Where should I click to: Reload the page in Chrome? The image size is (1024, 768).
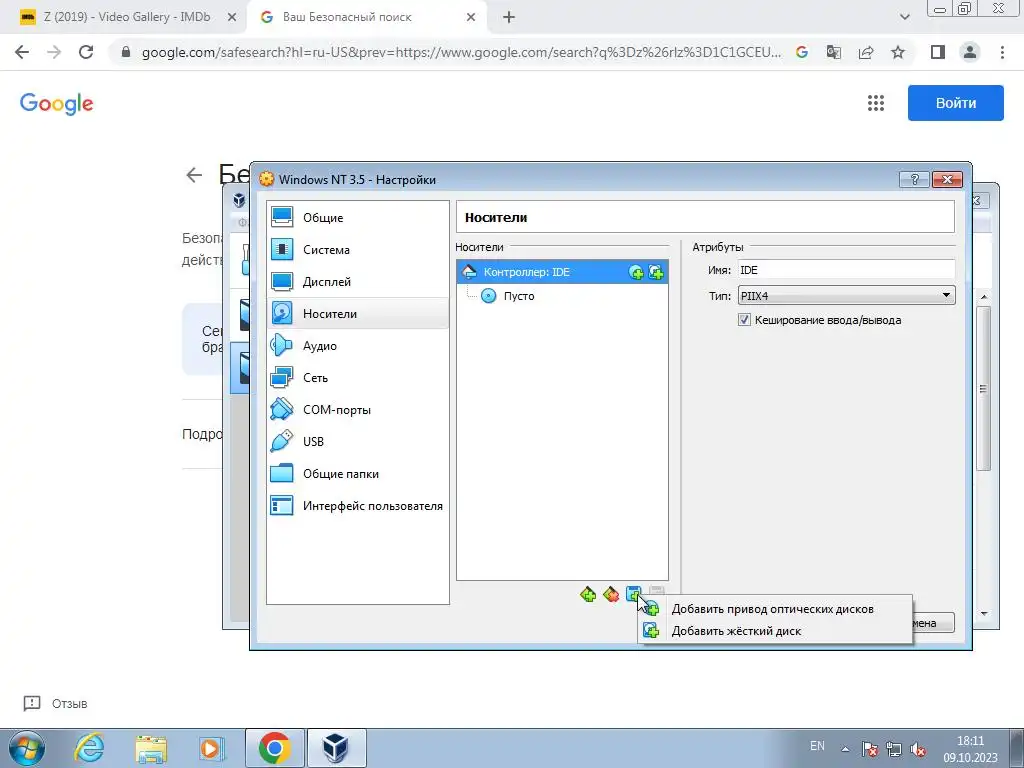point(86,52)
